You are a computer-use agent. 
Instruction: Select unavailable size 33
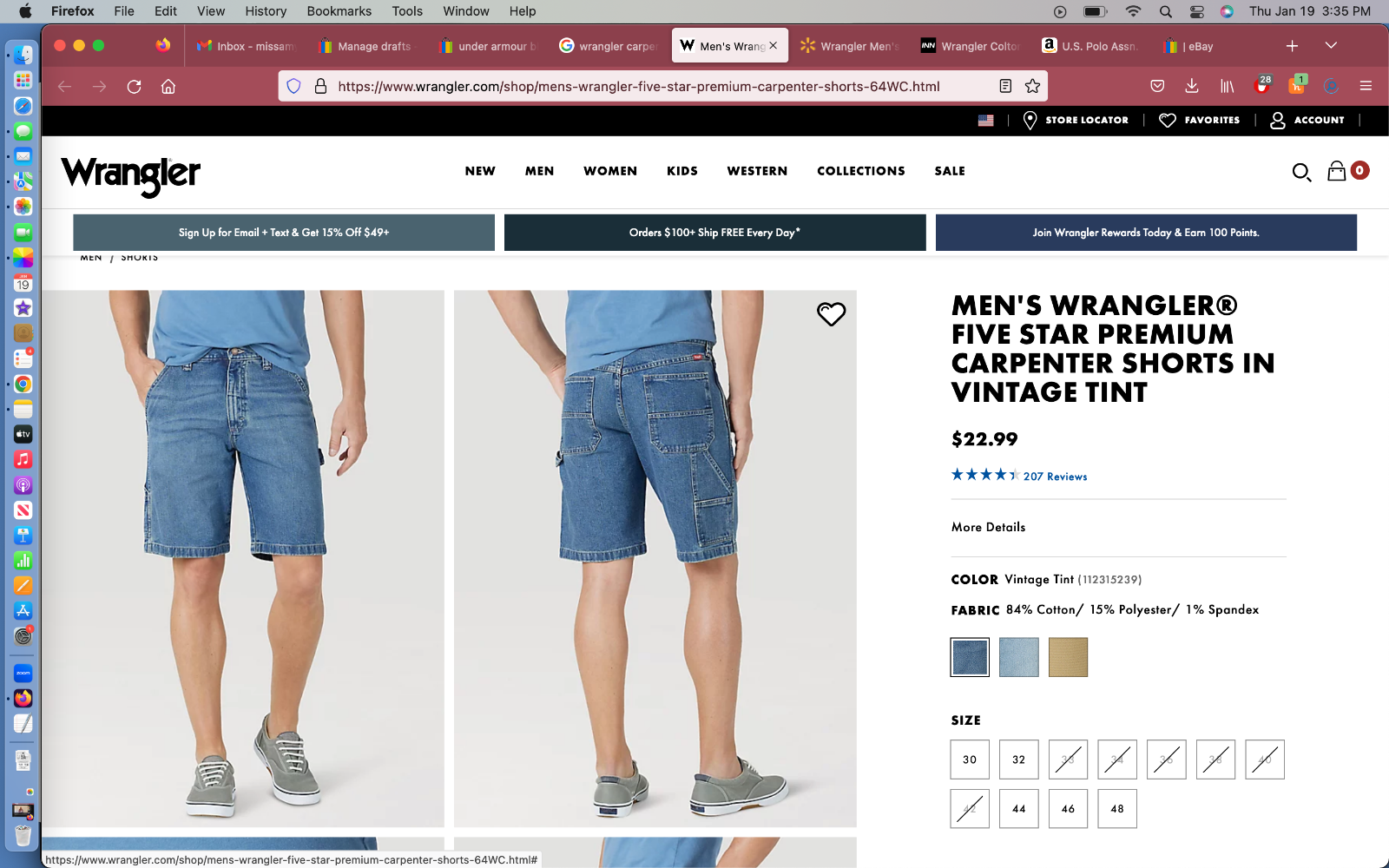[1068, 759]
